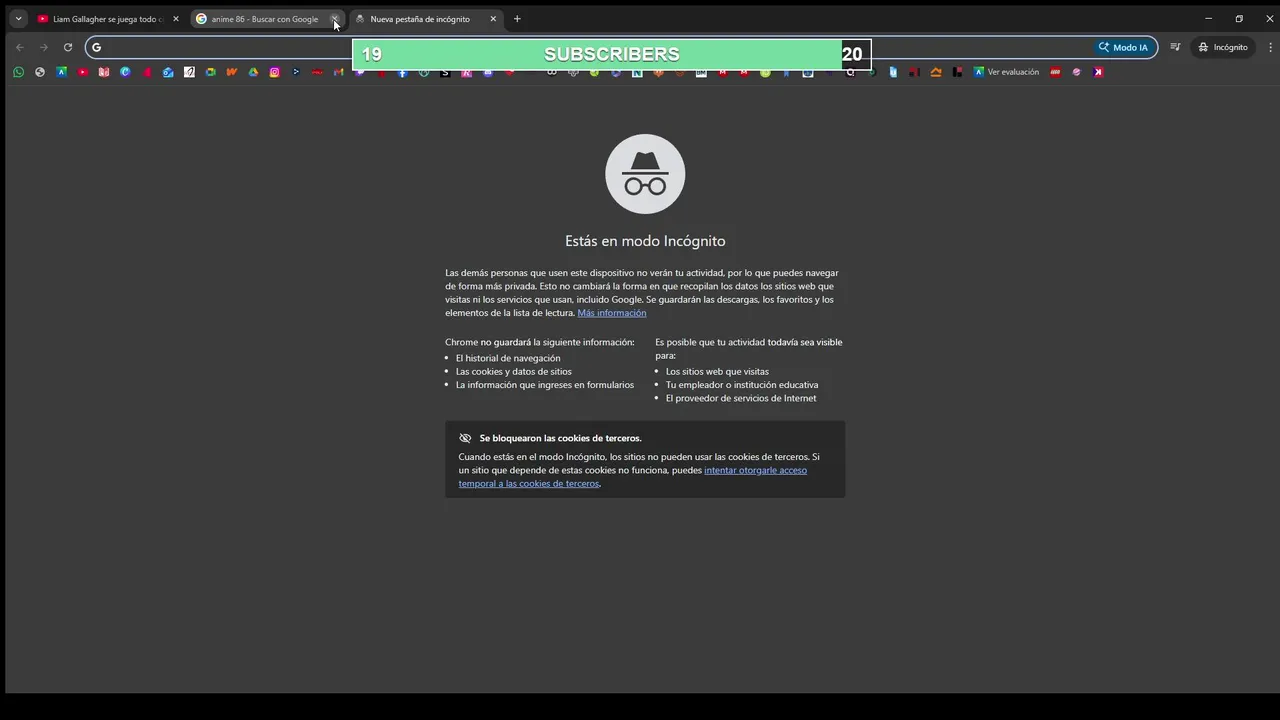Open the Wattpad bookmark icon
The height and width of the screenshot is (720, 1280).
click(x=232, y=72)
